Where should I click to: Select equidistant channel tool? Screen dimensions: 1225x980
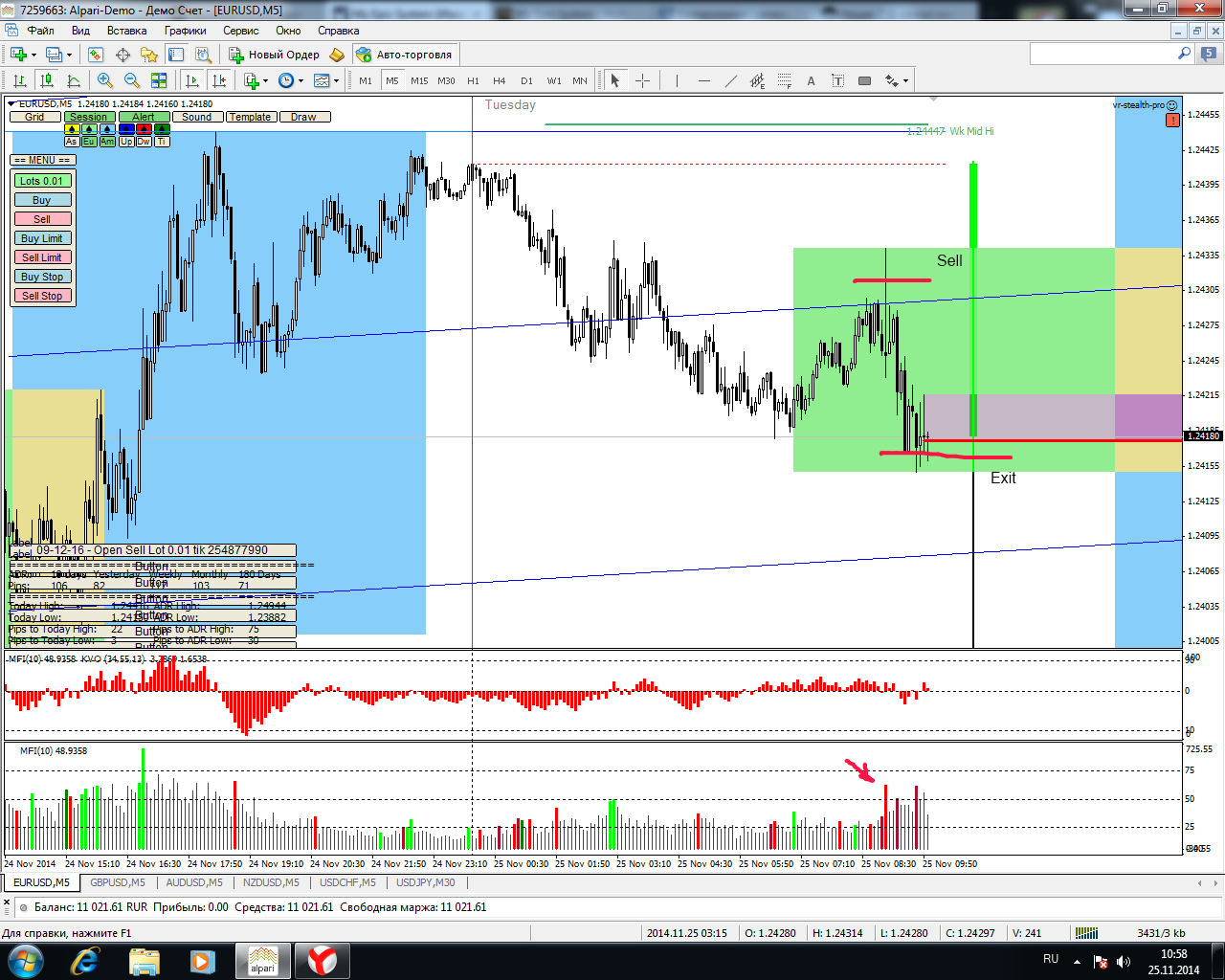[758, 80]
